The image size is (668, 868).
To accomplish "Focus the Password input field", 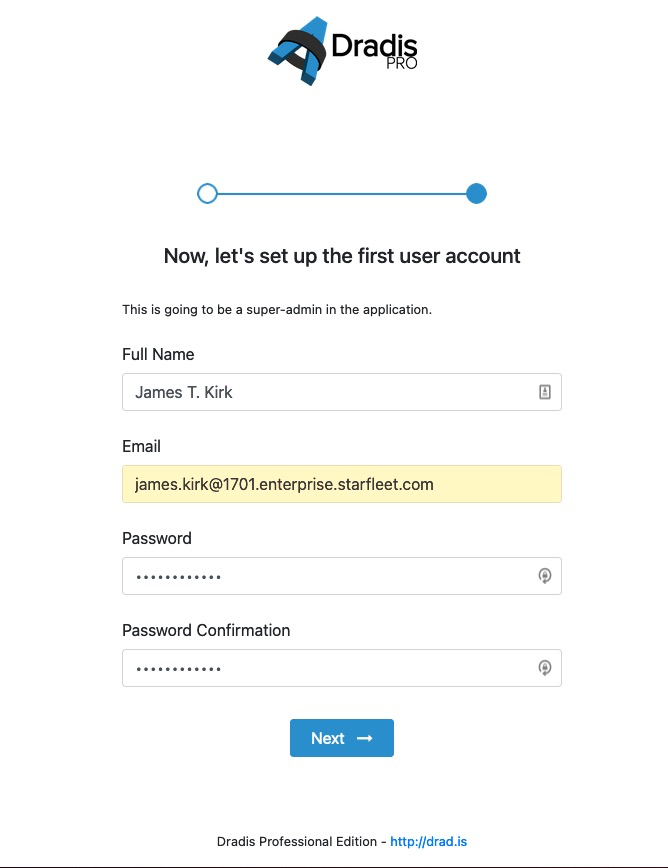I will 342,576.
